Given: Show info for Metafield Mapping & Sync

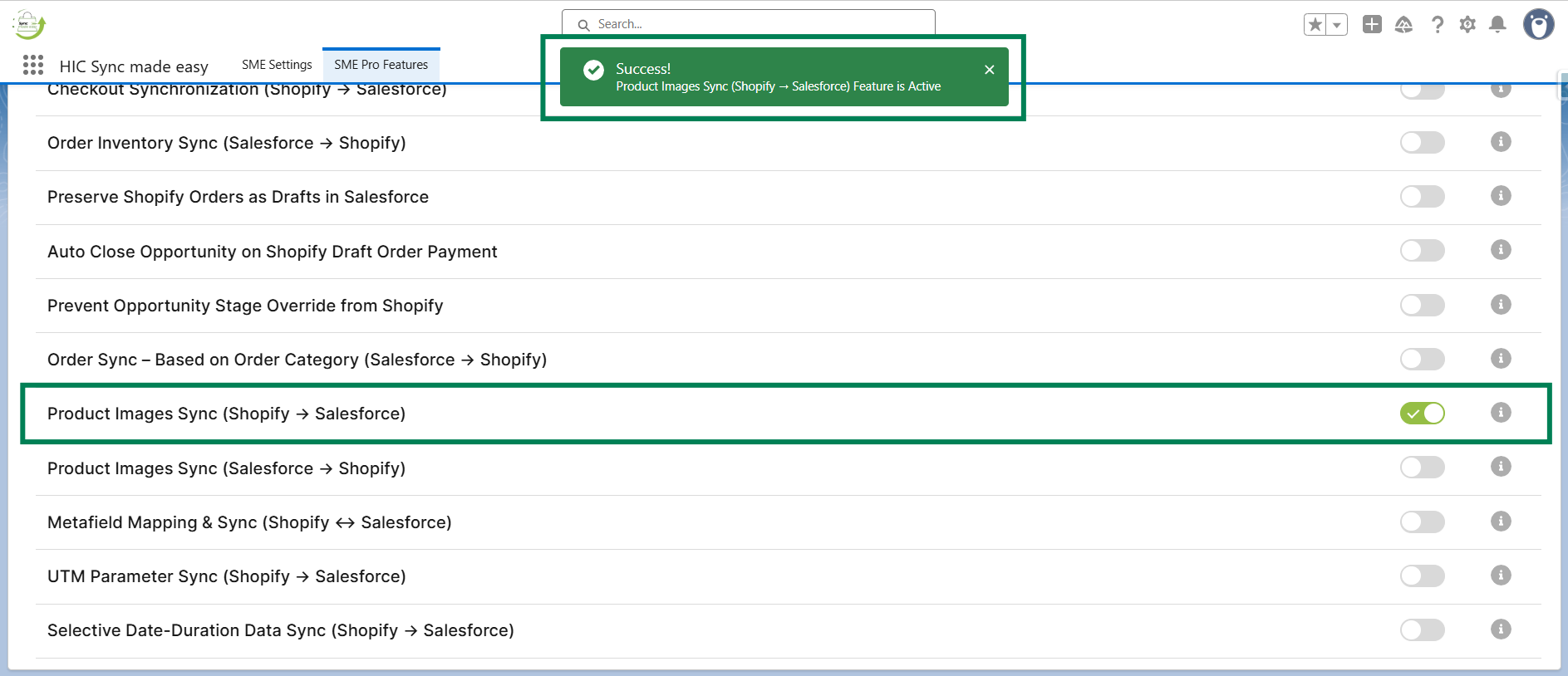Looking at the screenshot, I should [x=1501, y=521].
